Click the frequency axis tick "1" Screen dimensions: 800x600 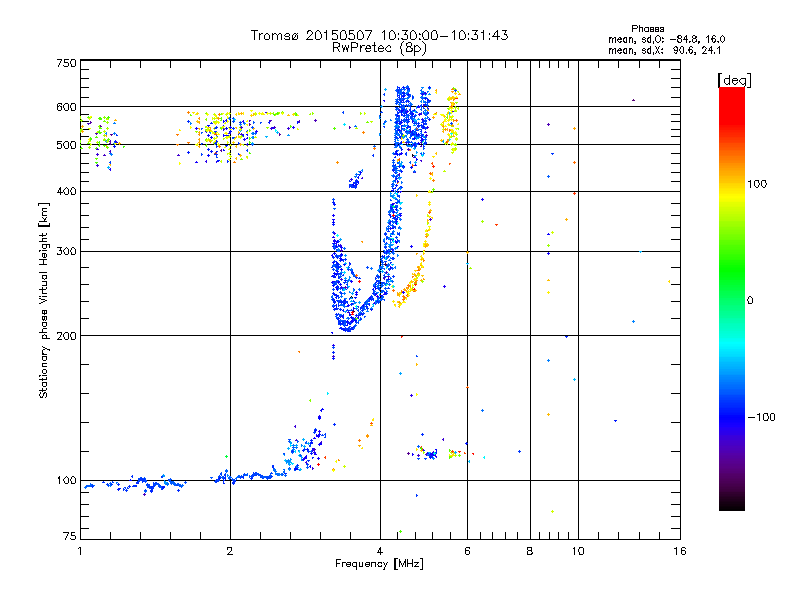(x=80, y=551)
